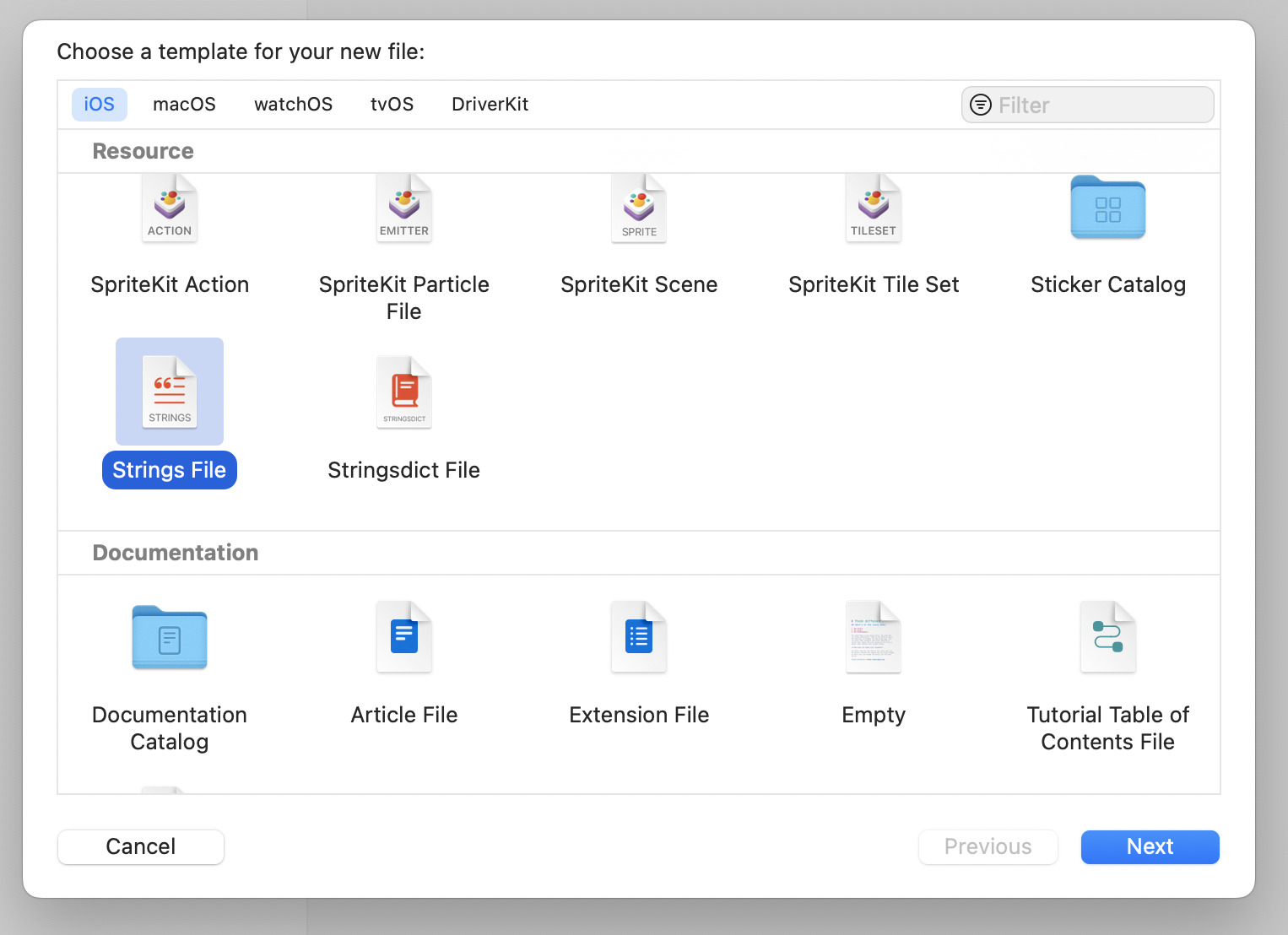The height and width of the screenshot is (935, 1288).
Task: Click inside the Filter search field
Action: pyautogui.click(x=1087, y=104)
